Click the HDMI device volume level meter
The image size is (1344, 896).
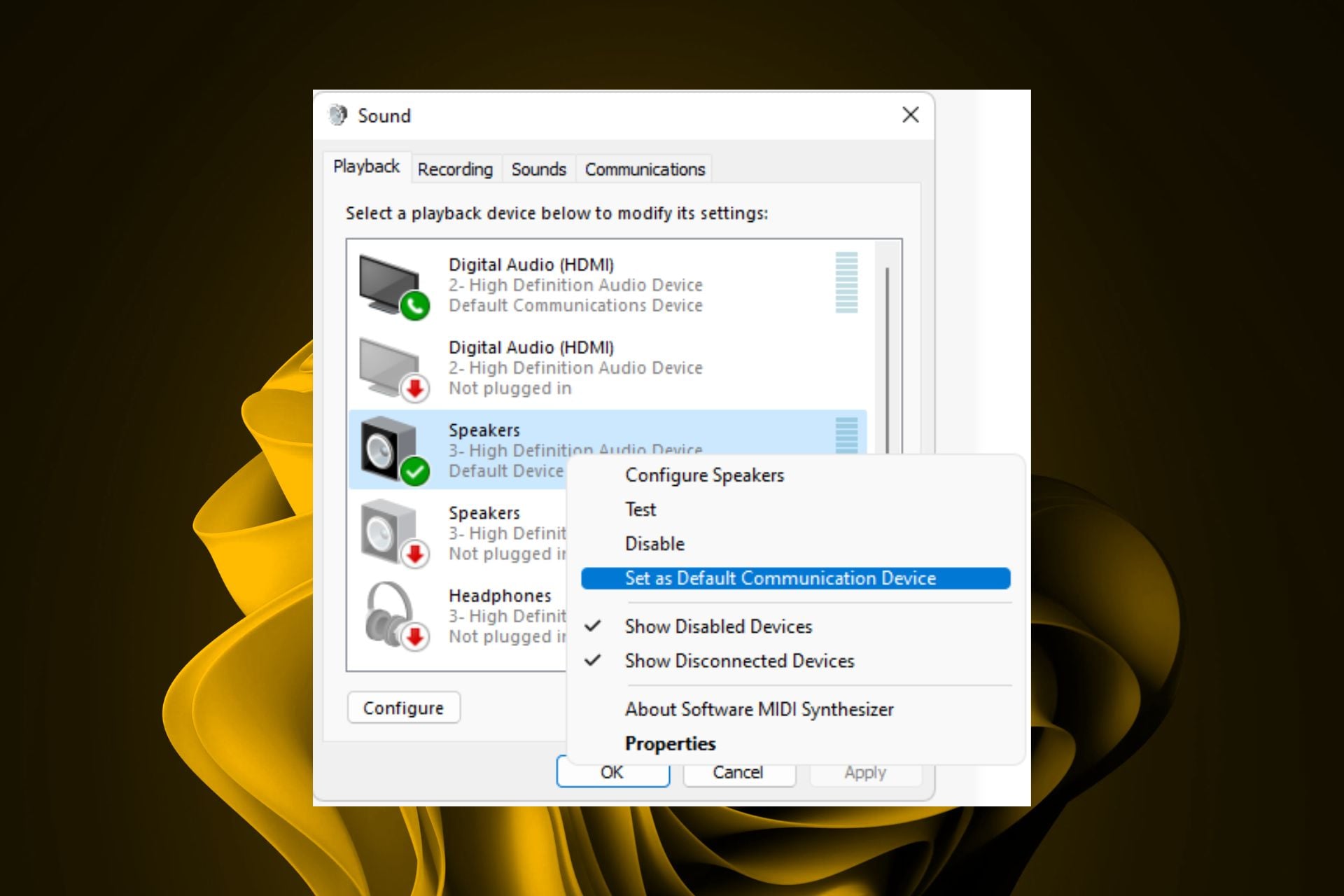(x=846, y=283)
